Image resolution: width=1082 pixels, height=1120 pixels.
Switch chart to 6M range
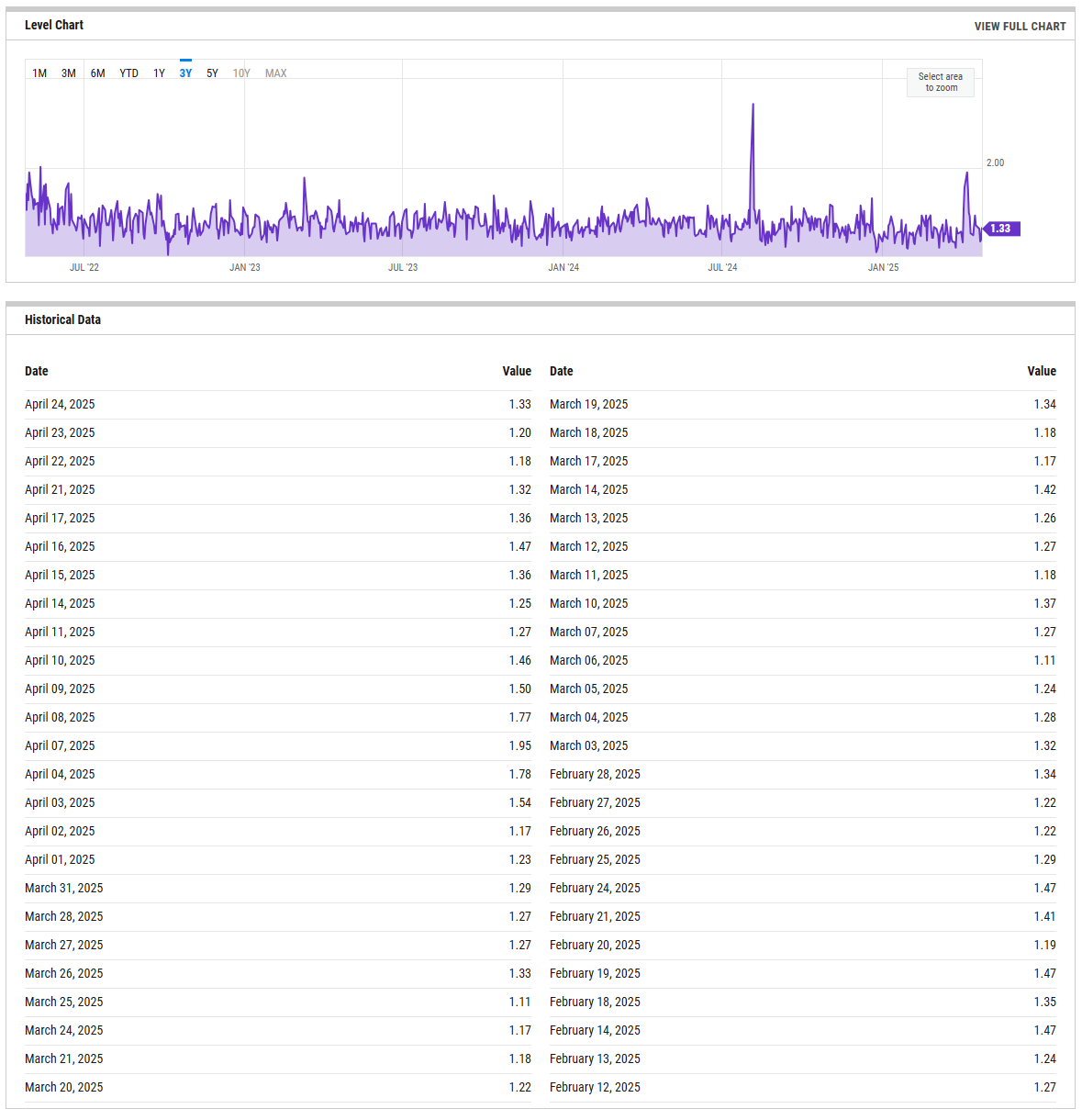point(98,73)
